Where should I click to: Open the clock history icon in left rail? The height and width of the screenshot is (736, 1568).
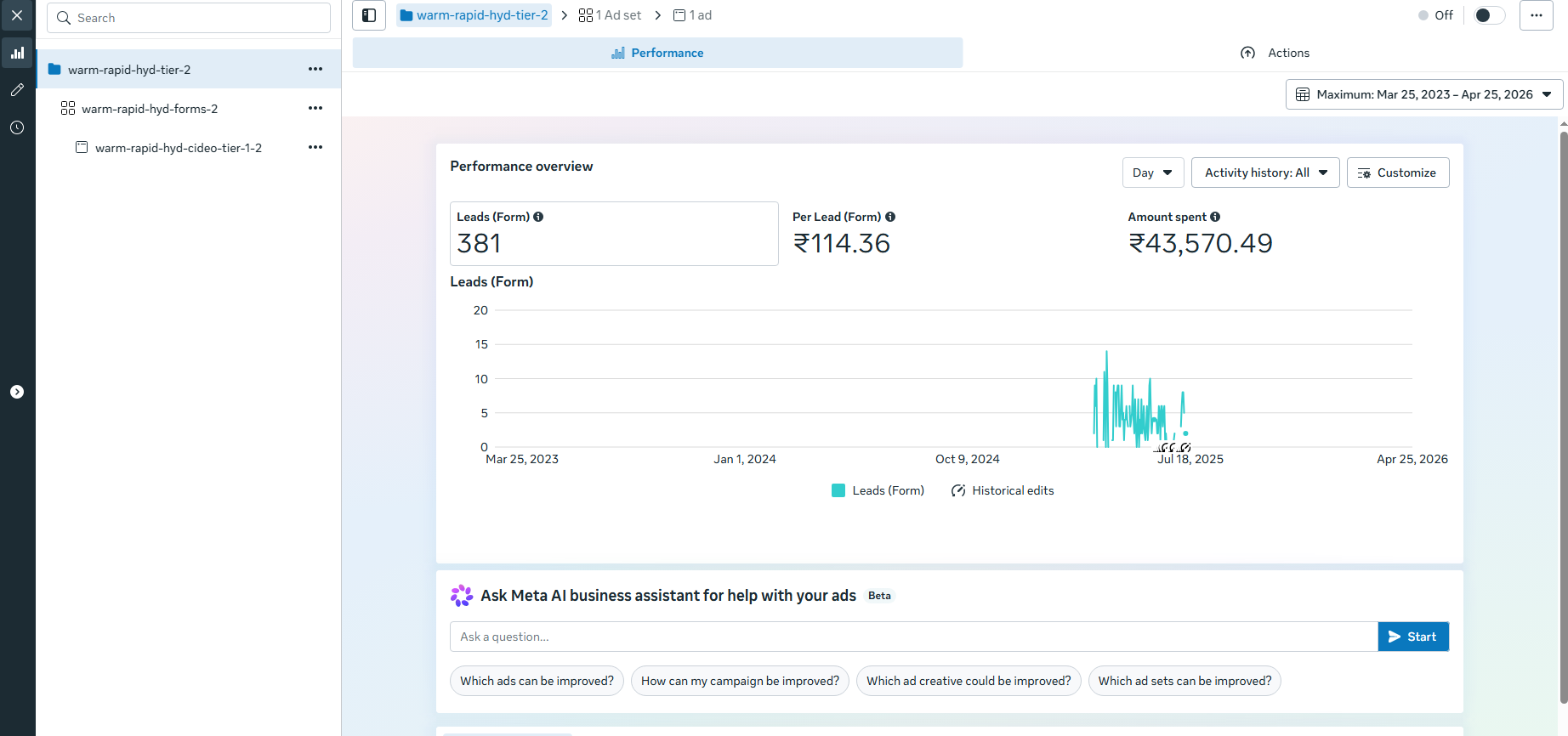coord(17,127)
